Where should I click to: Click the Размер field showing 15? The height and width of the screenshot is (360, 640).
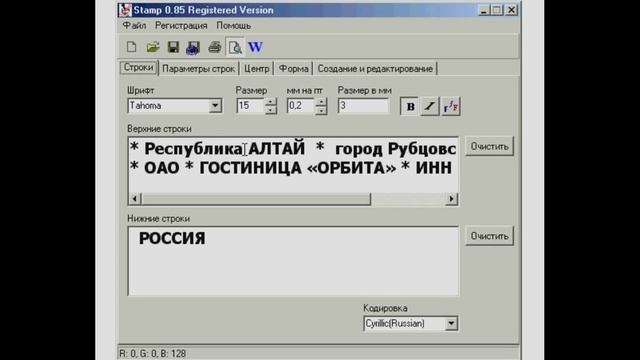(x=250, y=106)
